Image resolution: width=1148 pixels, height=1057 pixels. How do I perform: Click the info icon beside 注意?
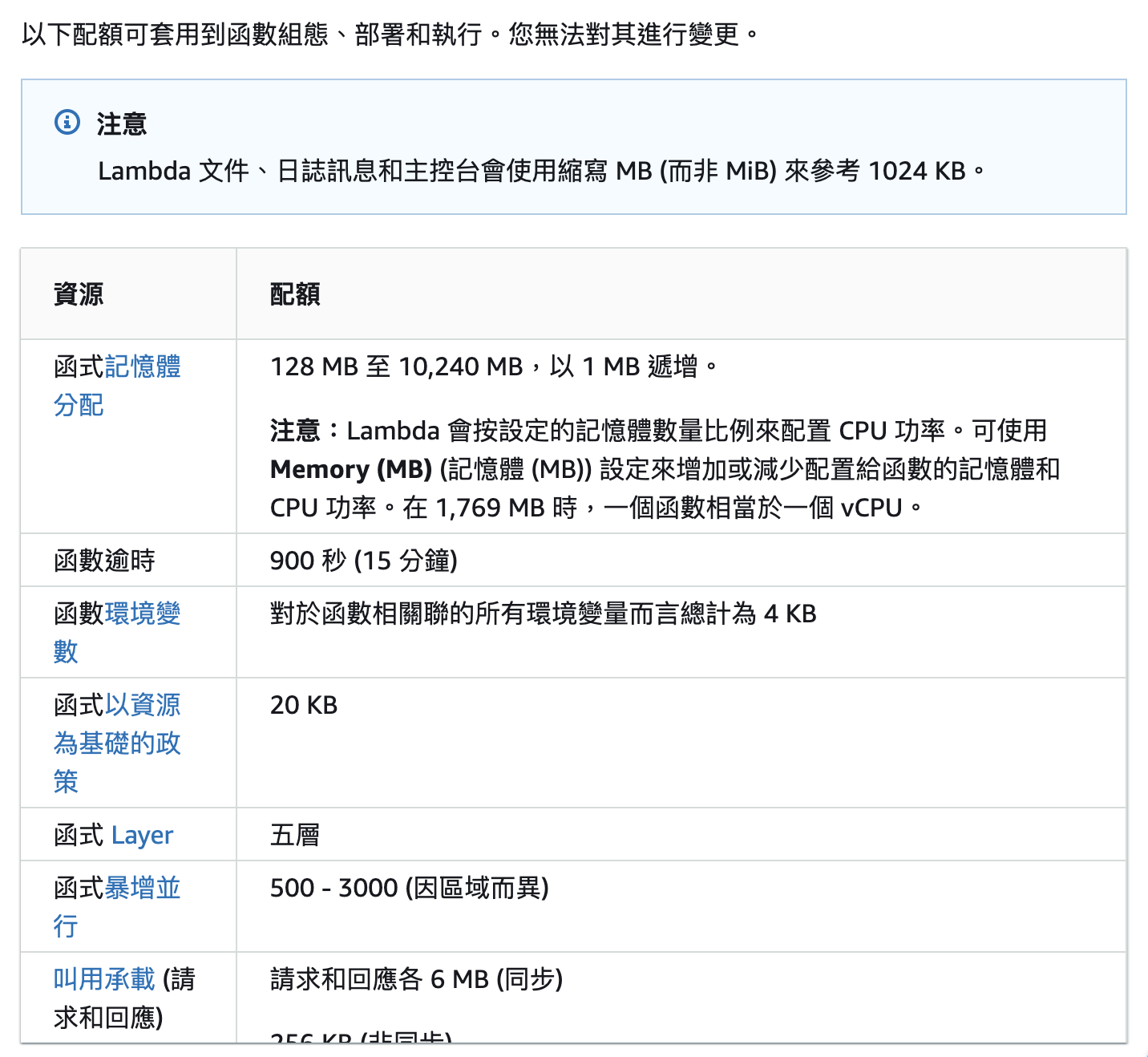(x=67, y=122)
